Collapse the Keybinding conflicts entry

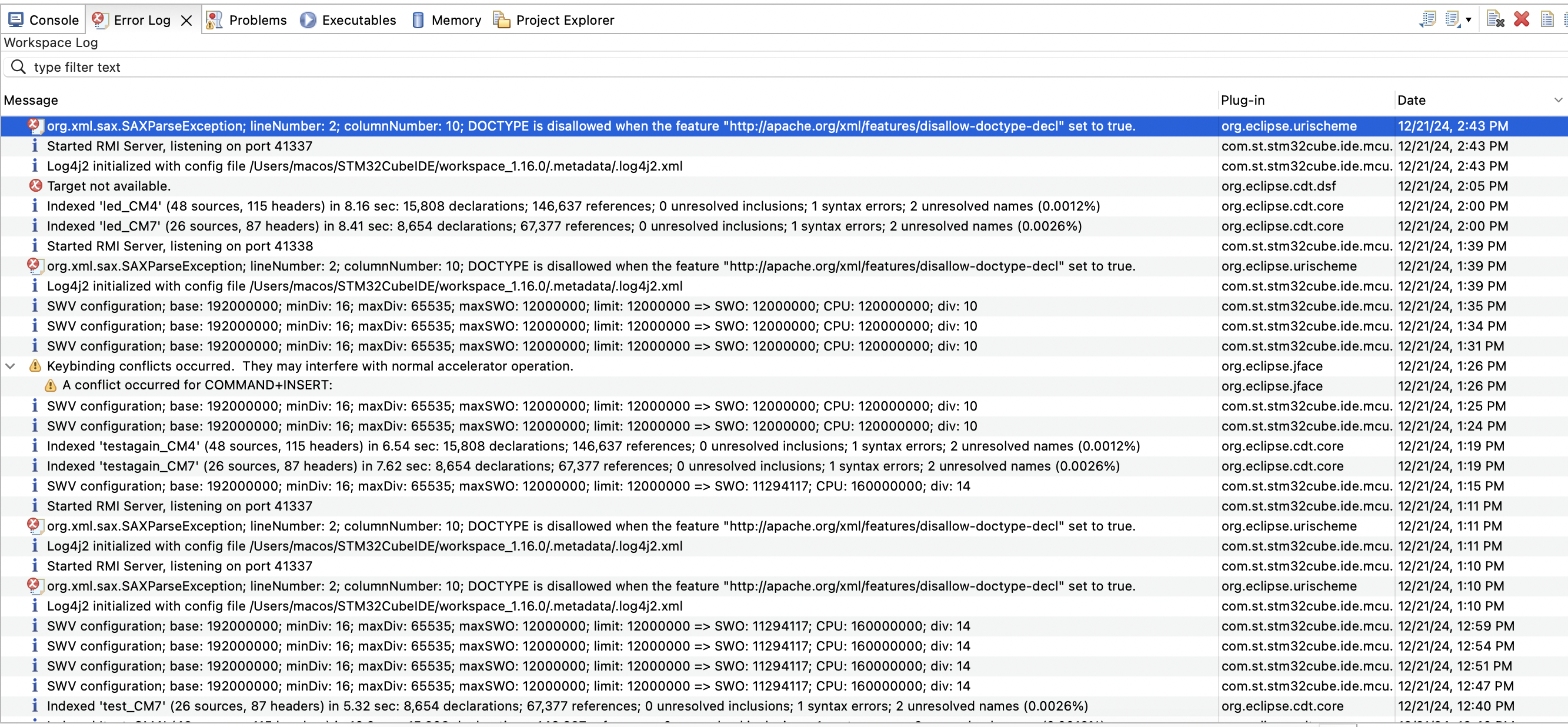click(x=11, y=366)
